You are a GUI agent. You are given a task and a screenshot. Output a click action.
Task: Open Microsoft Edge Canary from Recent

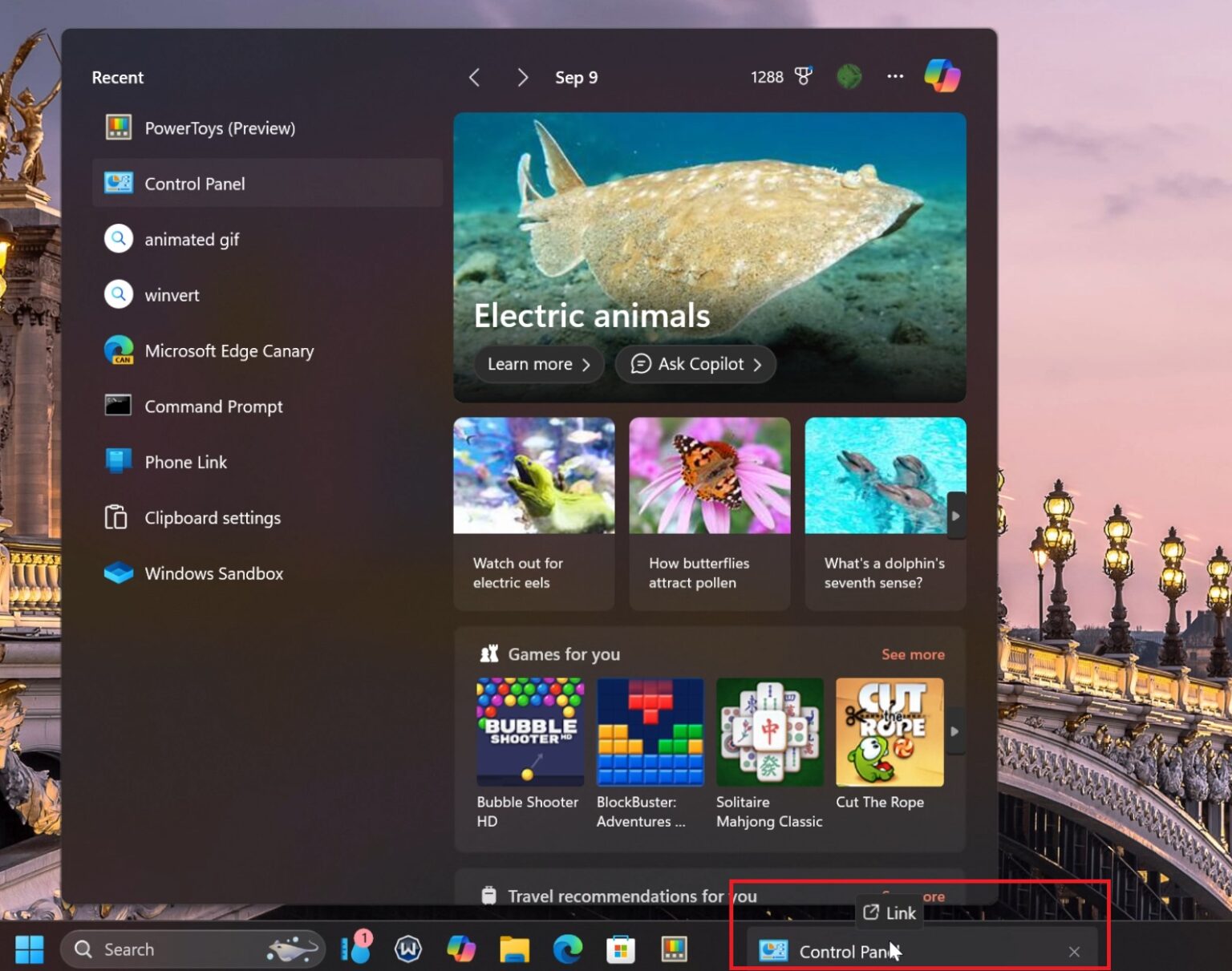click(229, 350)
